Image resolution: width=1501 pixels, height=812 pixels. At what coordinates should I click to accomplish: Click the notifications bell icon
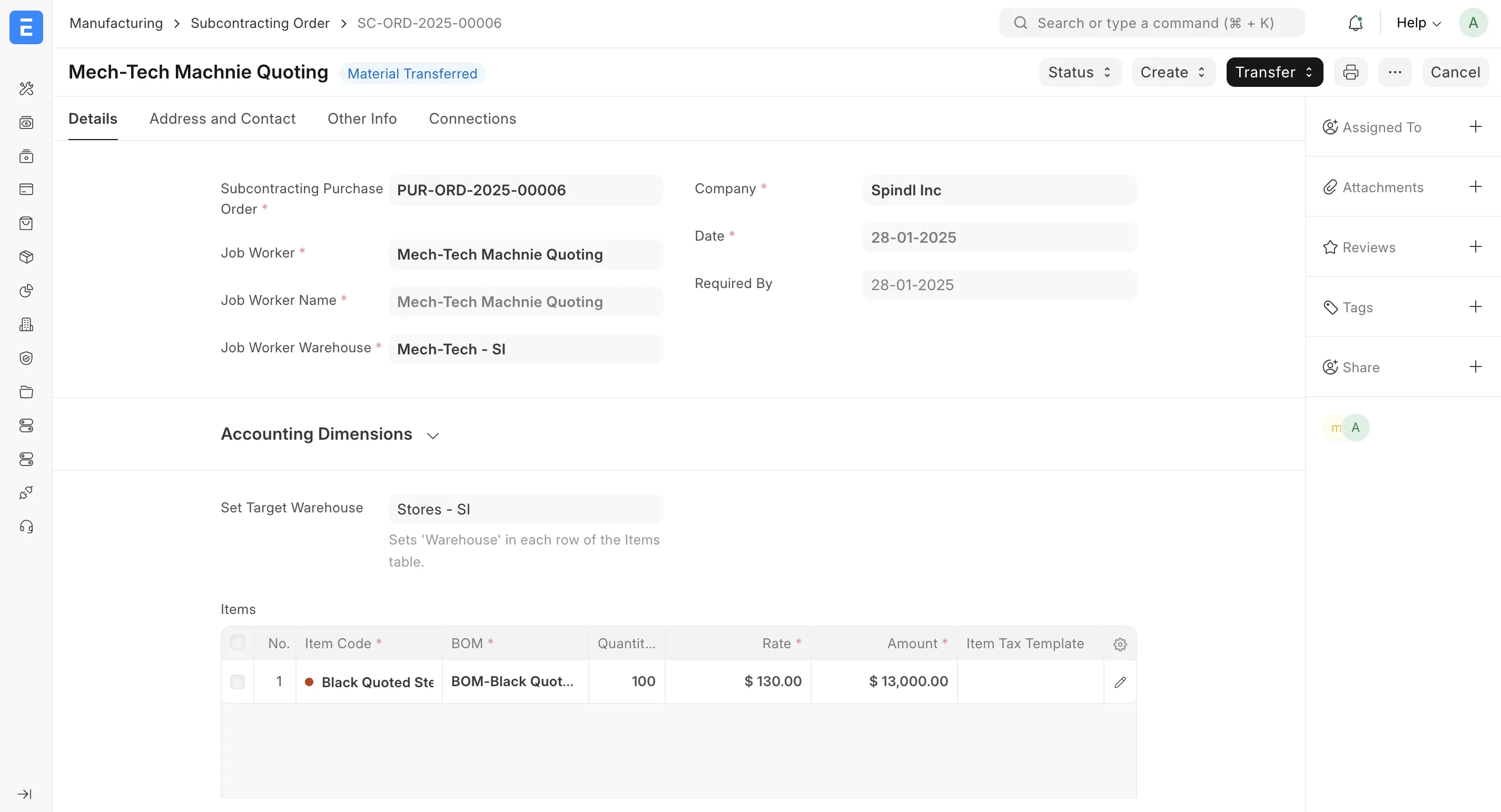1355,23
